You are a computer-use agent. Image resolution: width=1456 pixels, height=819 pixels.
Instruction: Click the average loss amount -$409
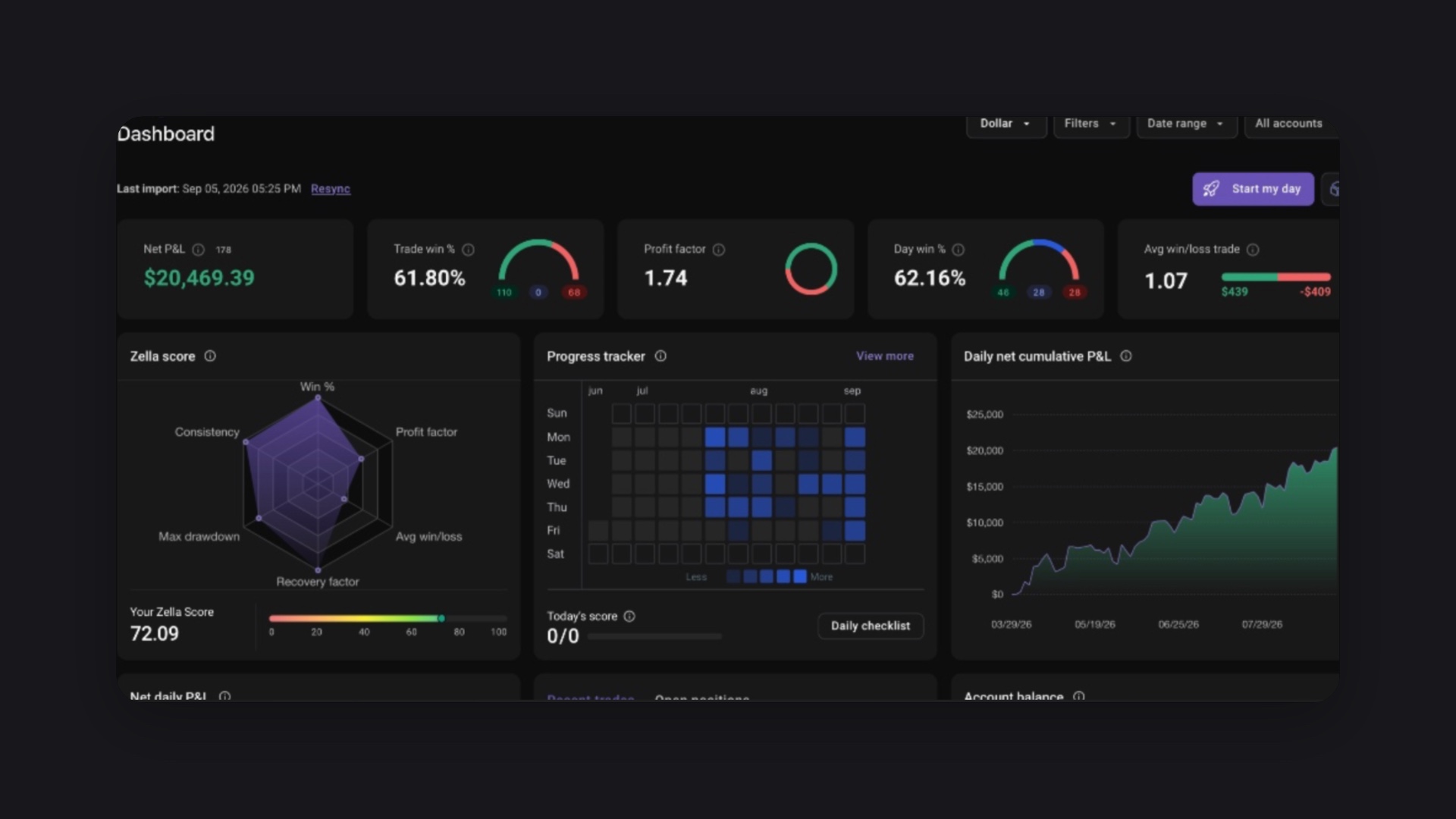[1315, 292]
